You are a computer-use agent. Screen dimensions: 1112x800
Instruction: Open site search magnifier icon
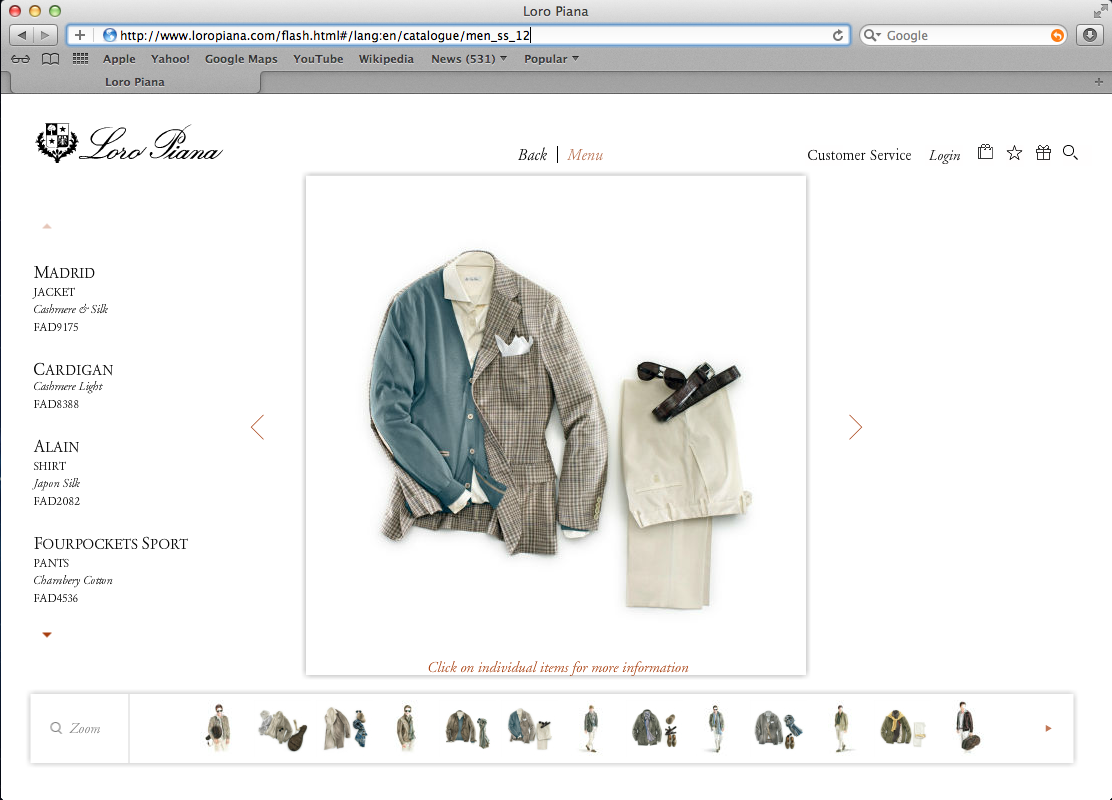tap(1070, 152)
